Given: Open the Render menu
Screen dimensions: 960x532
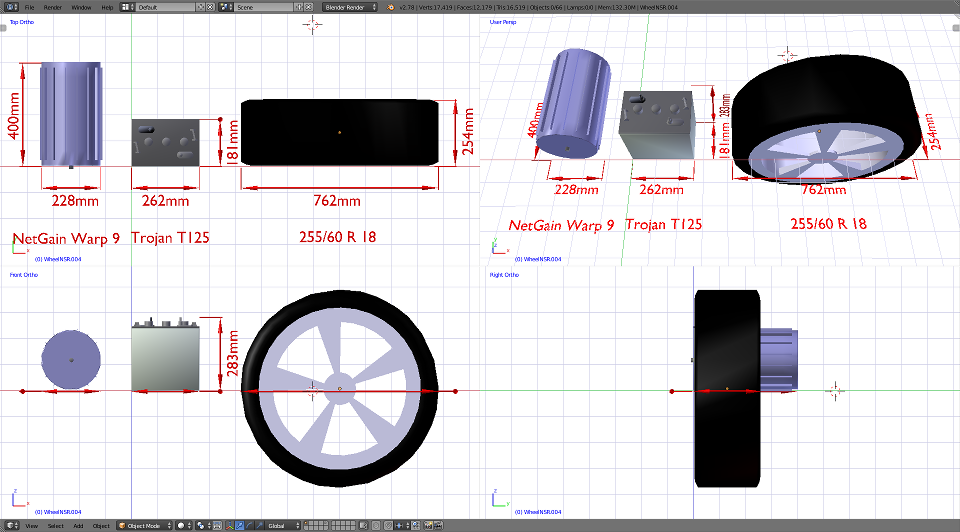Looking at the screenshot, I should 52,7.
